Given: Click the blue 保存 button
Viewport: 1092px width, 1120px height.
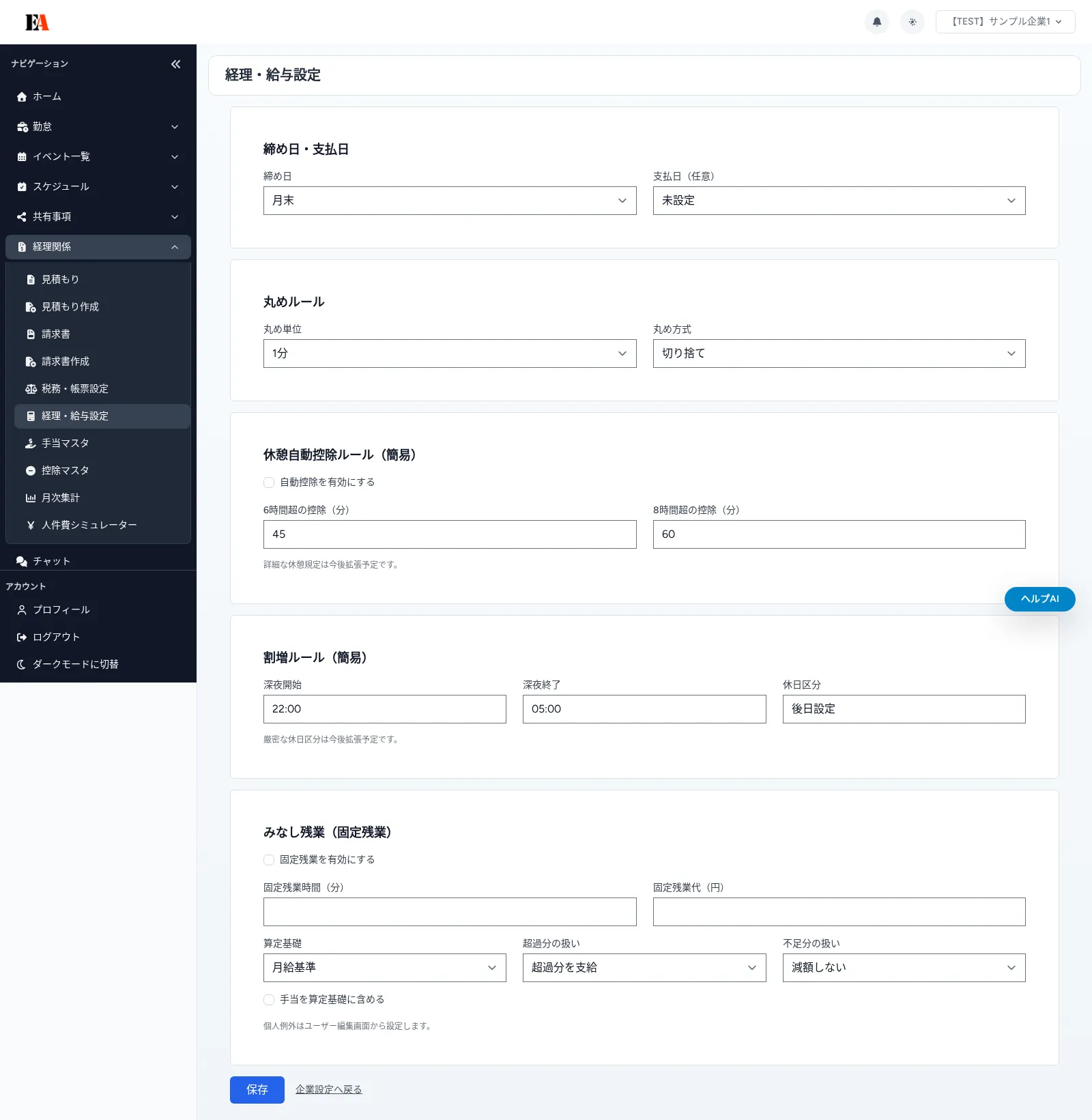Looking at the screenshot, I should point(257,1090).
